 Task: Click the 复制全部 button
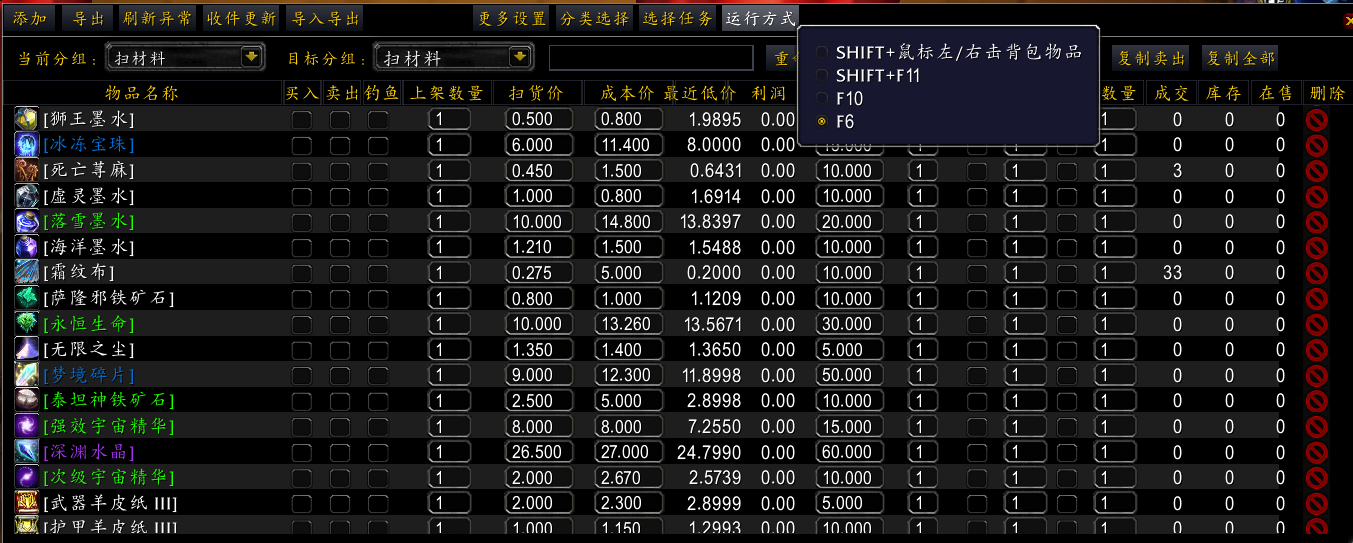[1240, 58]
